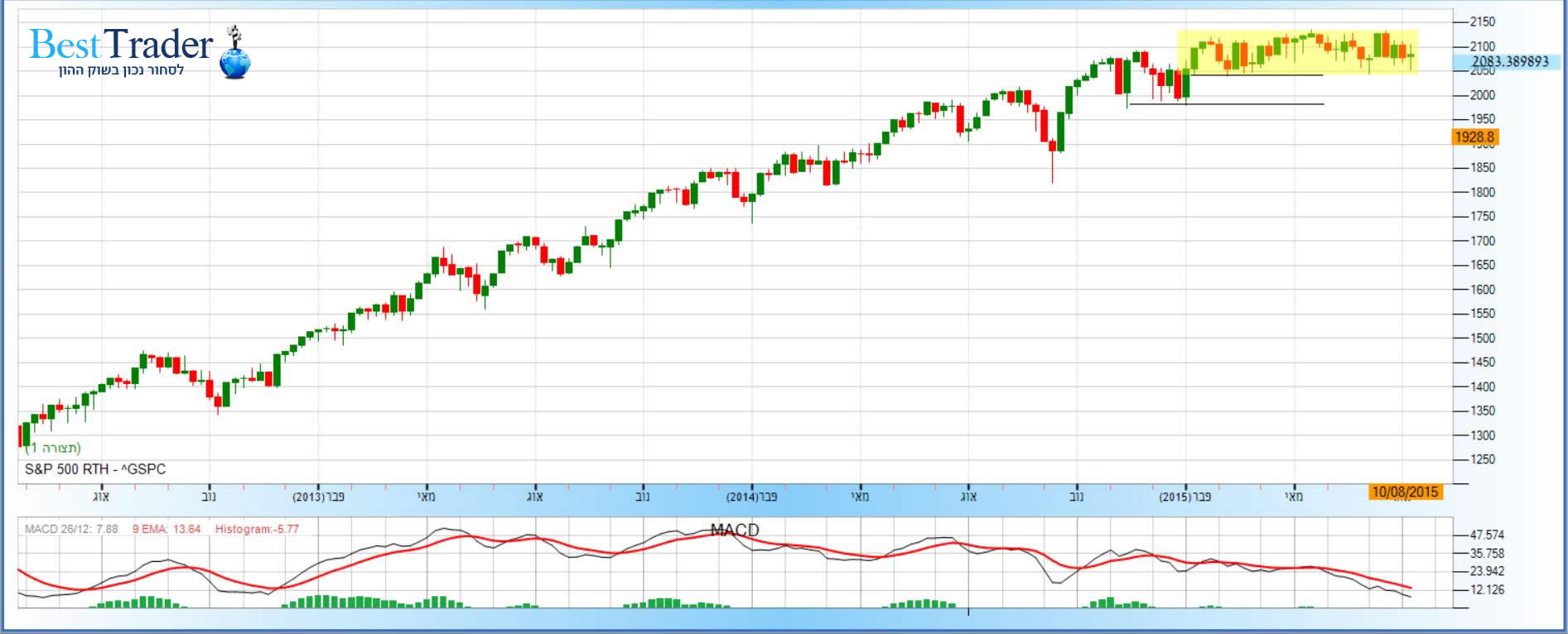The height and width of the screenshot is (634, 1568).
Task: Click the פבר (2013) label on the time axis
Action: [x=318, y=497]
